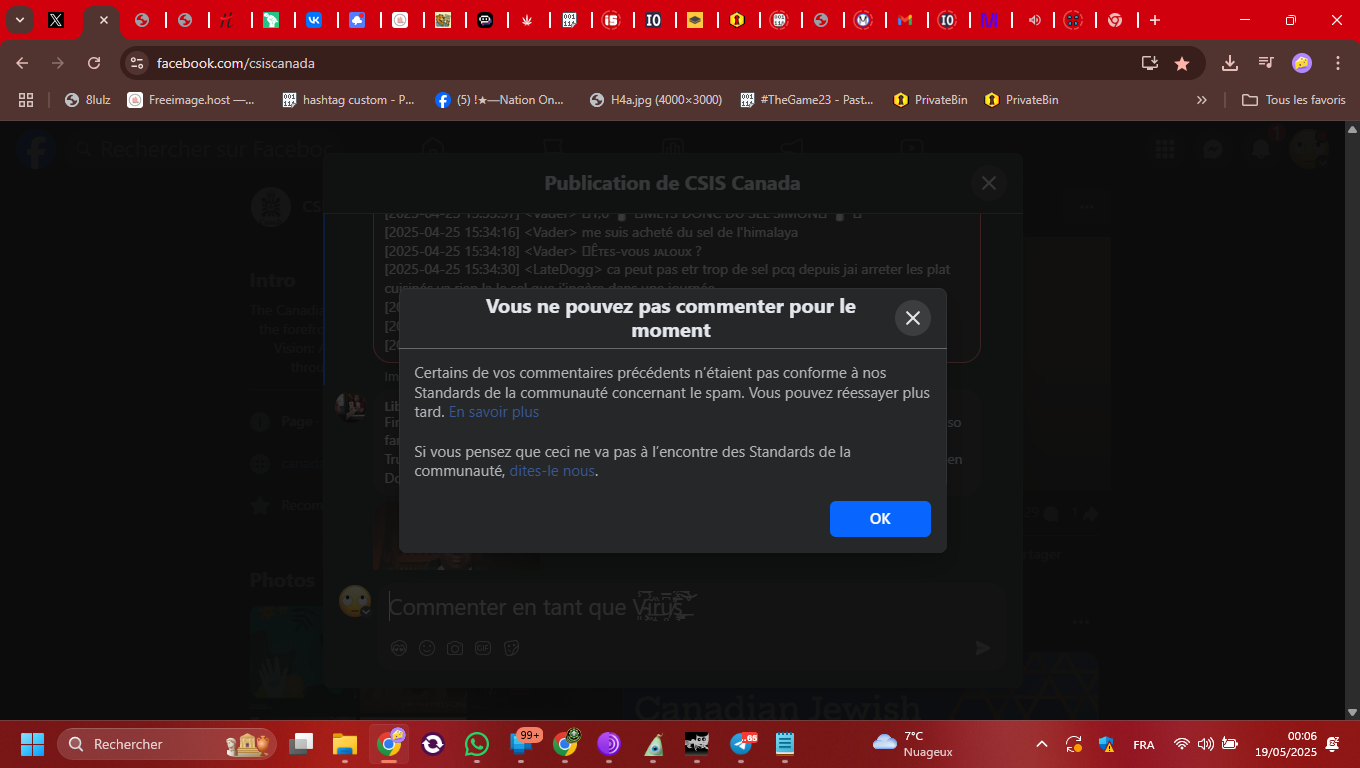Viewport: 1360px width, 768px height.
Task: Open the #TheGame23 bookmark
Action: click(x=807, y=100)
